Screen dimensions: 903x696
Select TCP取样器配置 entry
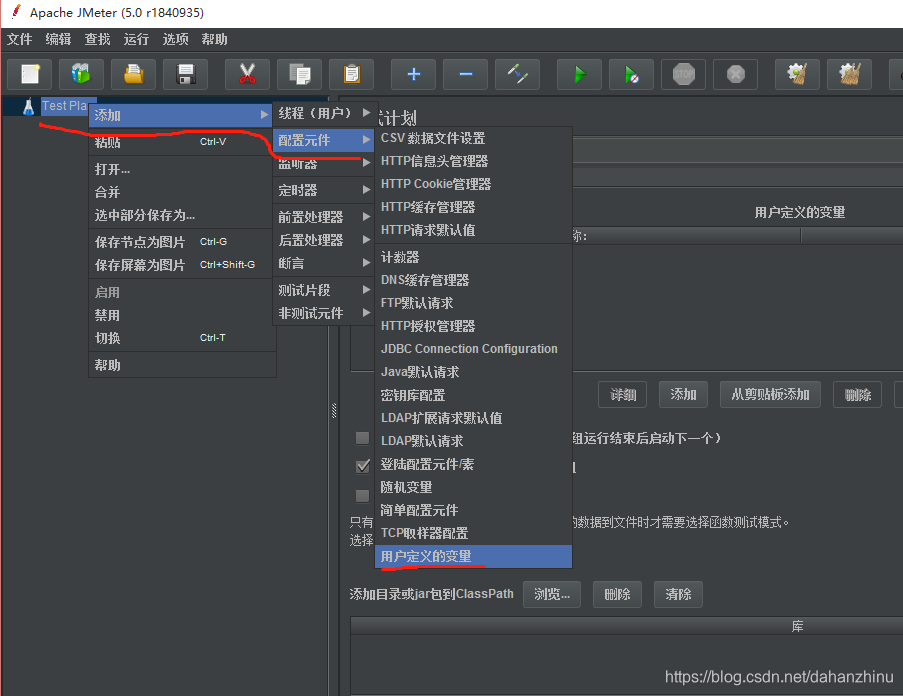pyautogui.click(x=473, y=533)
